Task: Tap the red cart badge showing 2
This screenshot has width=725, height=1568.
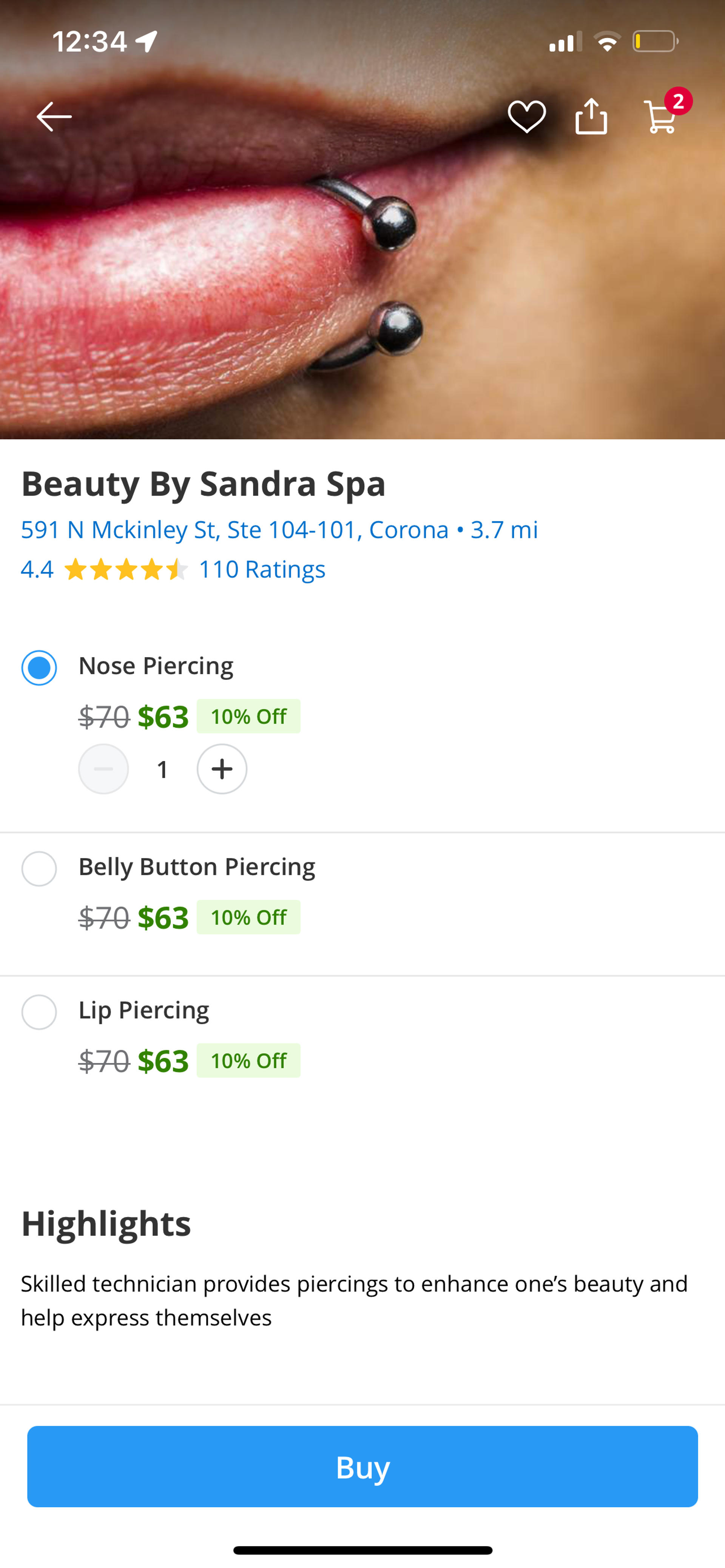Action: tap(678, 101)
